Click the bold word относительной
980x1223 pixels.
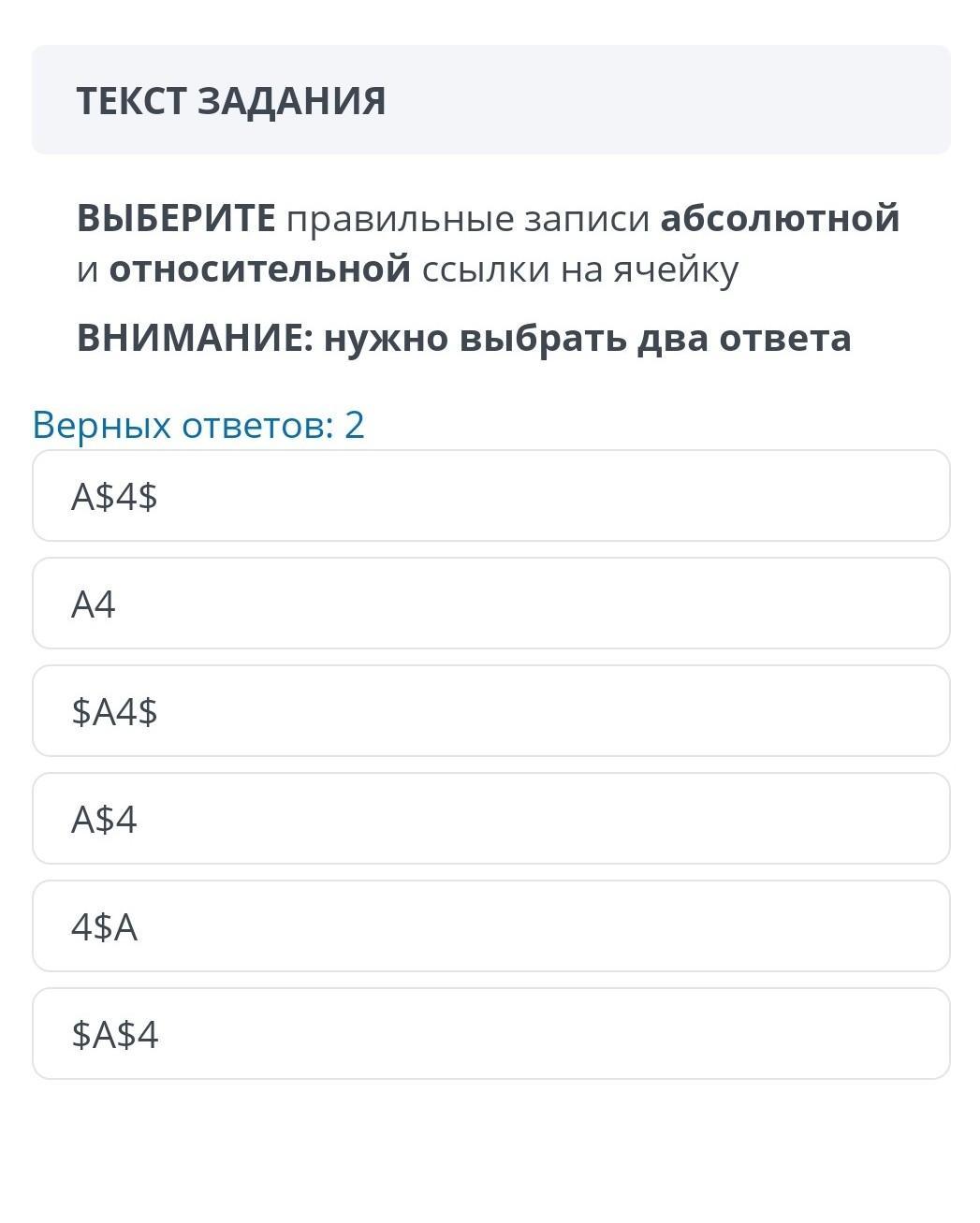[x=259, y=269]
